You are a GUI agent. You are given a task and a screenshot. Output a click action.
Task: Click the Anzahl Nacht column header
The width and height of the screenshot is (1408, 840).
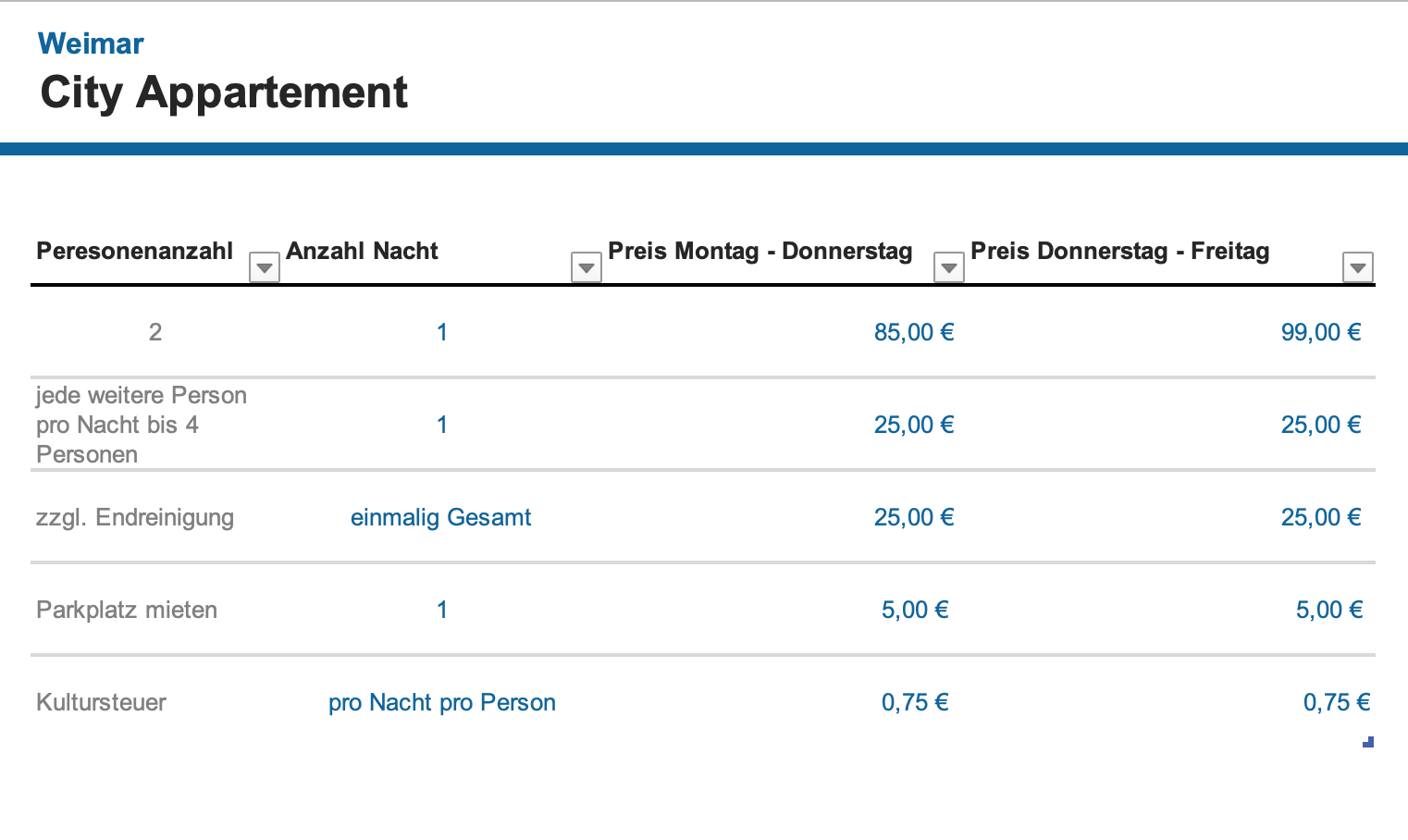click(362, 251)
